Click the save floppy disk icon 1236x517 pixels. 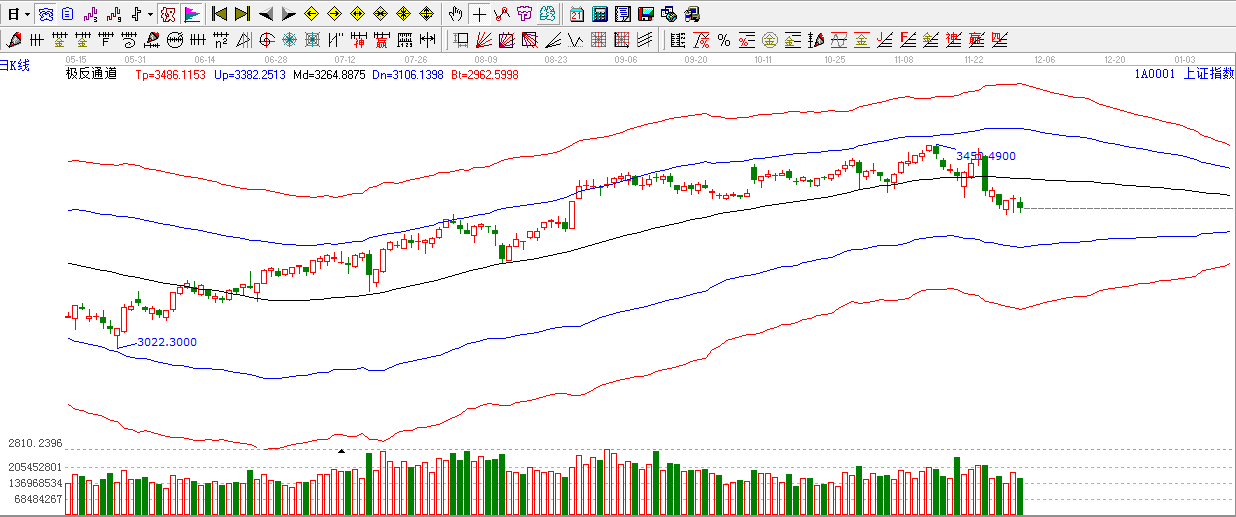pyautogui.click(x=646, y=14)
